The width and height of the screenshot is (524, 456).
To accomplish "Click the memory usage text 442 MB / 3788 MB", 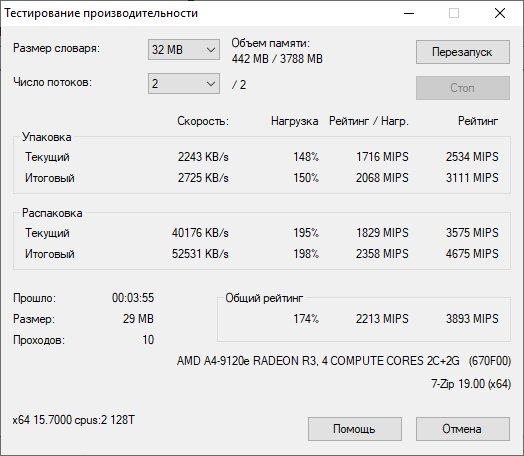I will 277,59.
